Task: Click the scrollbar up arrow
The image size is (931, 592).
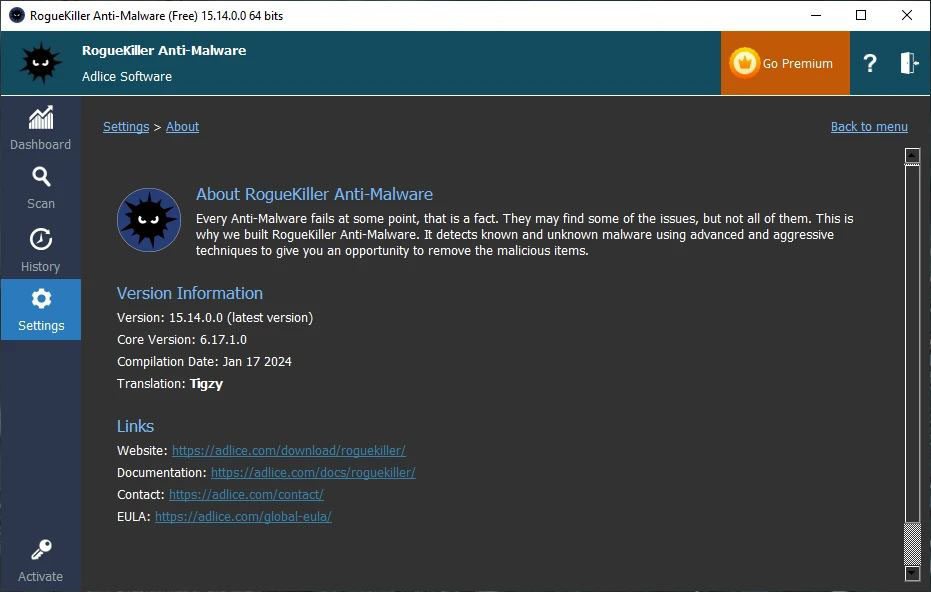Action: point(912,156)
